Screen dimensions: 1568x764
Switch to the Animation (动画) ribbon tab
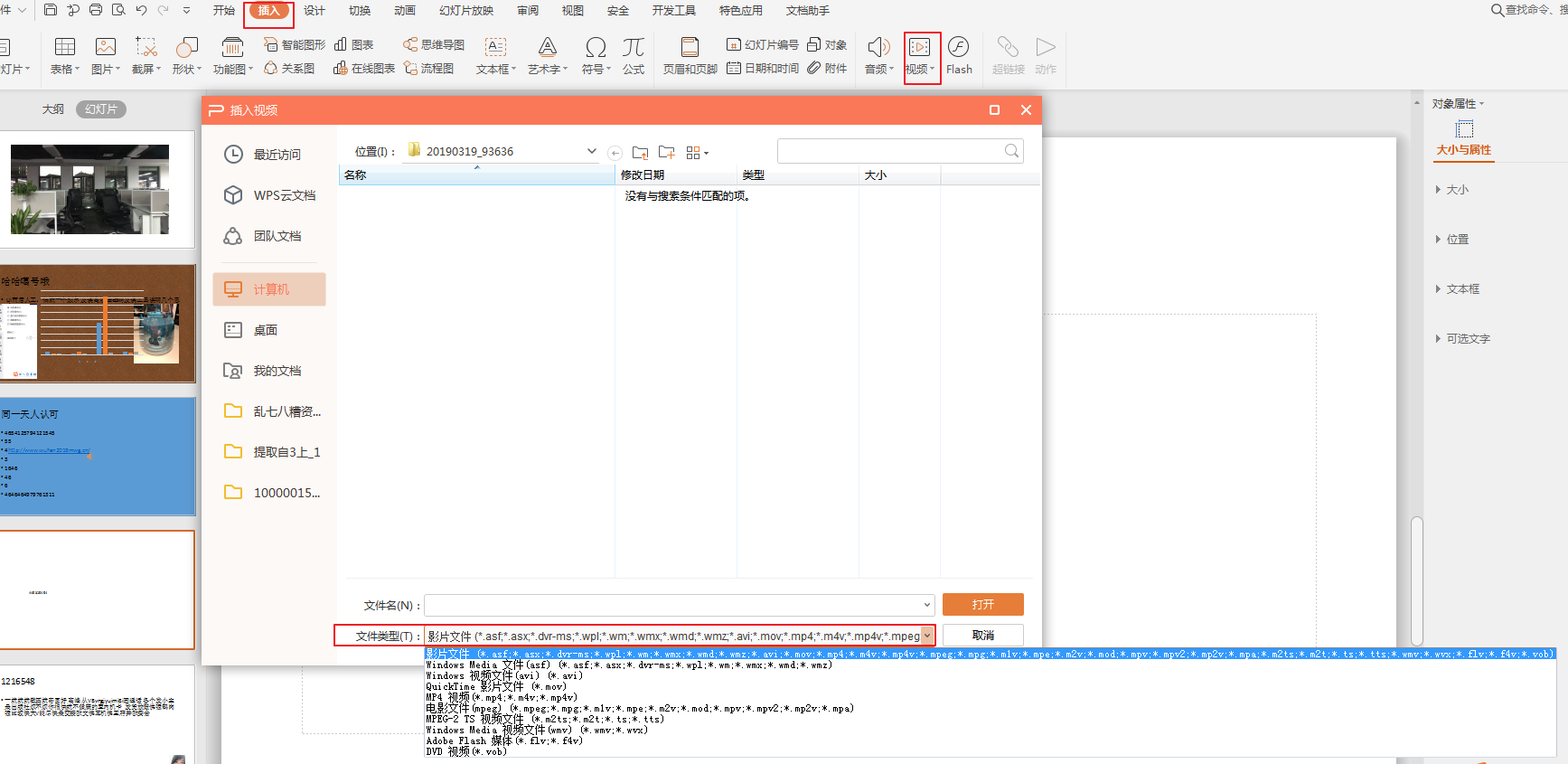[405, 11]
